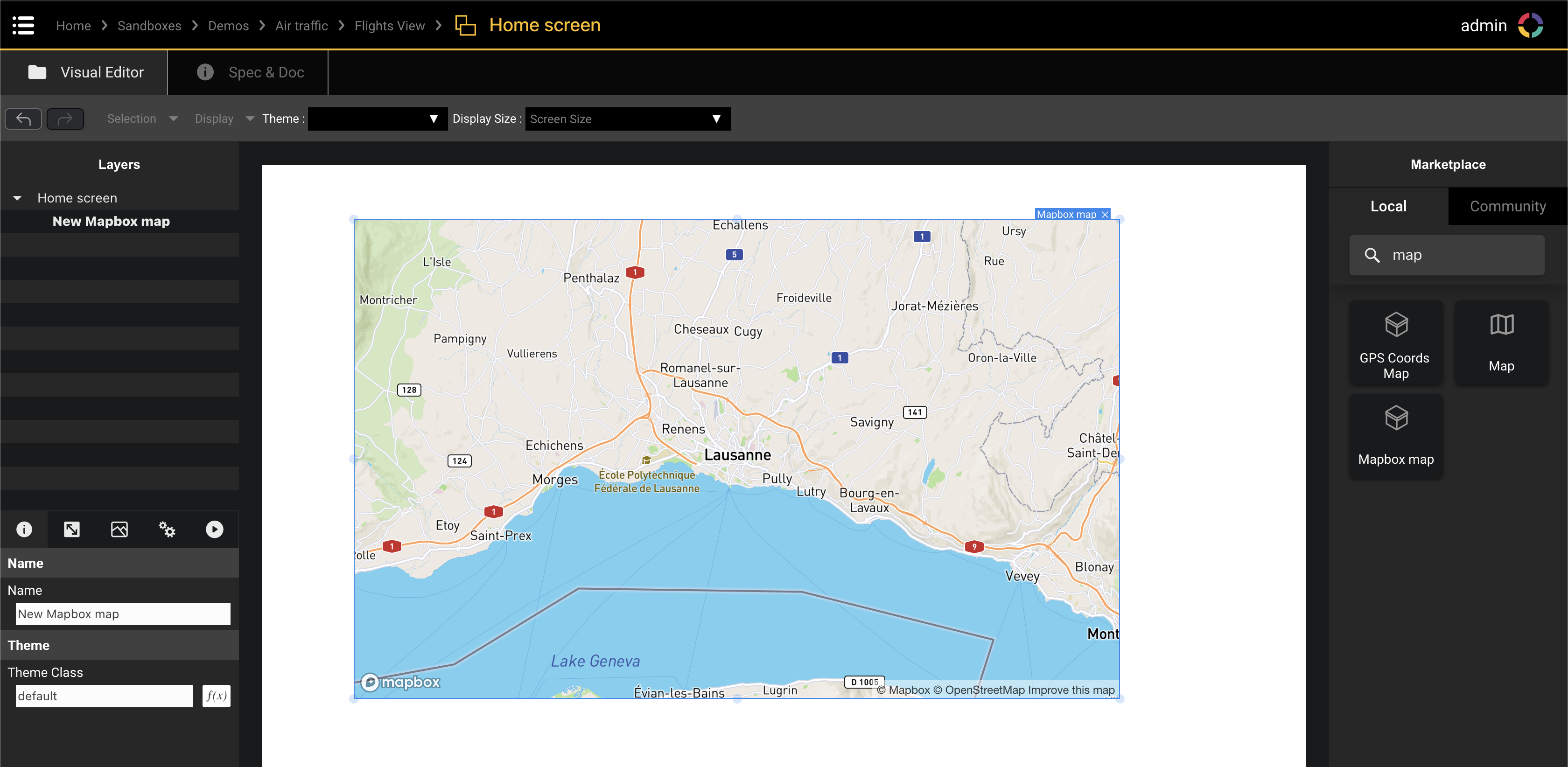Open the size and position tab icon
Image resolution: width=1568 pixels, height=767 pixels.
[x=72, y=529]
